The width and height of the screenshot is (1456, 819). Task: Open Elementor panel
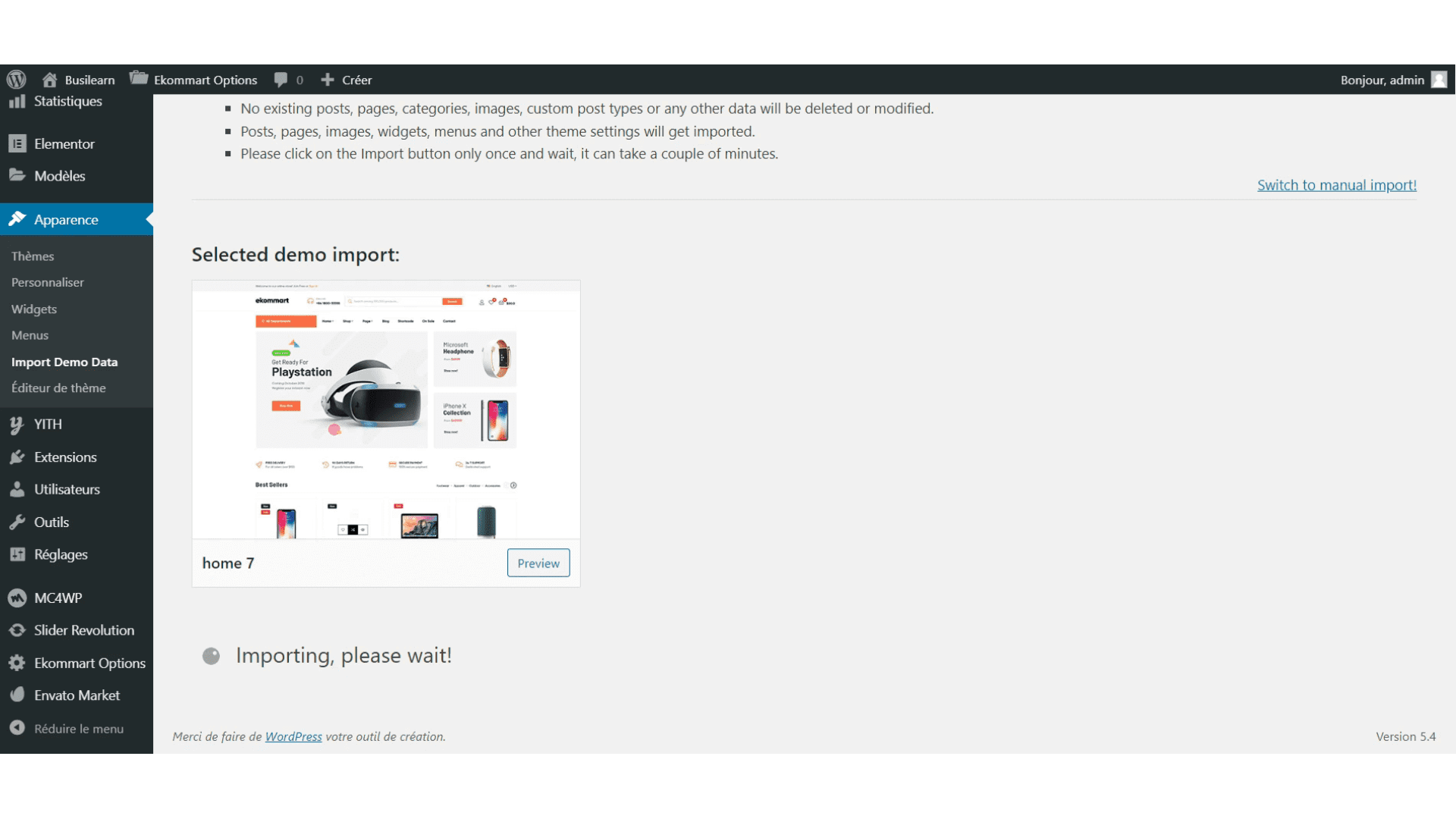62,143
